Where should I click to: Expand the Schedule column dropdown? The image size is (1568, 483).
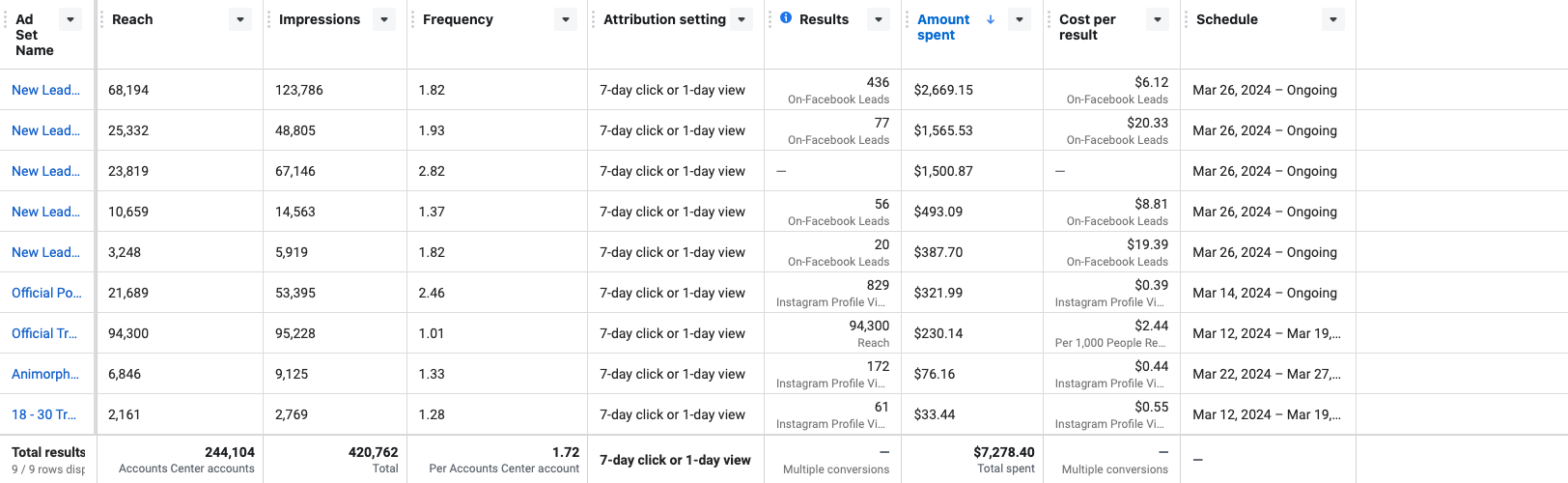coord(1333,19)
